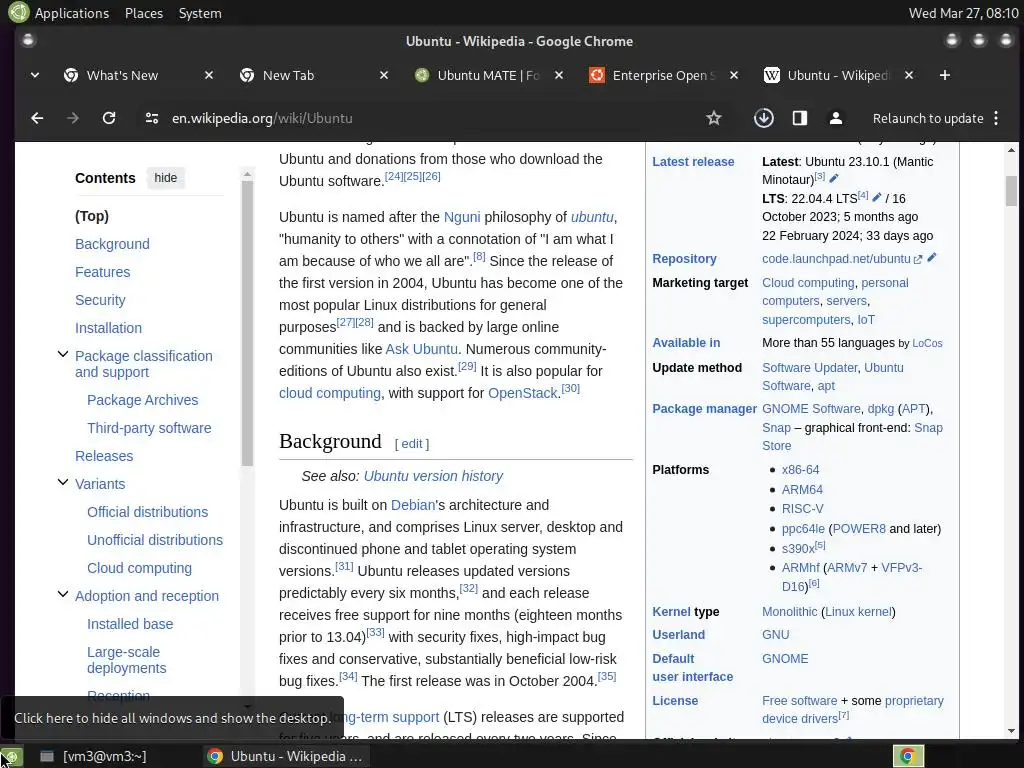Click Relaunch to update button
The height and width of the screenshot is (768, 1024).
point(928,118)
